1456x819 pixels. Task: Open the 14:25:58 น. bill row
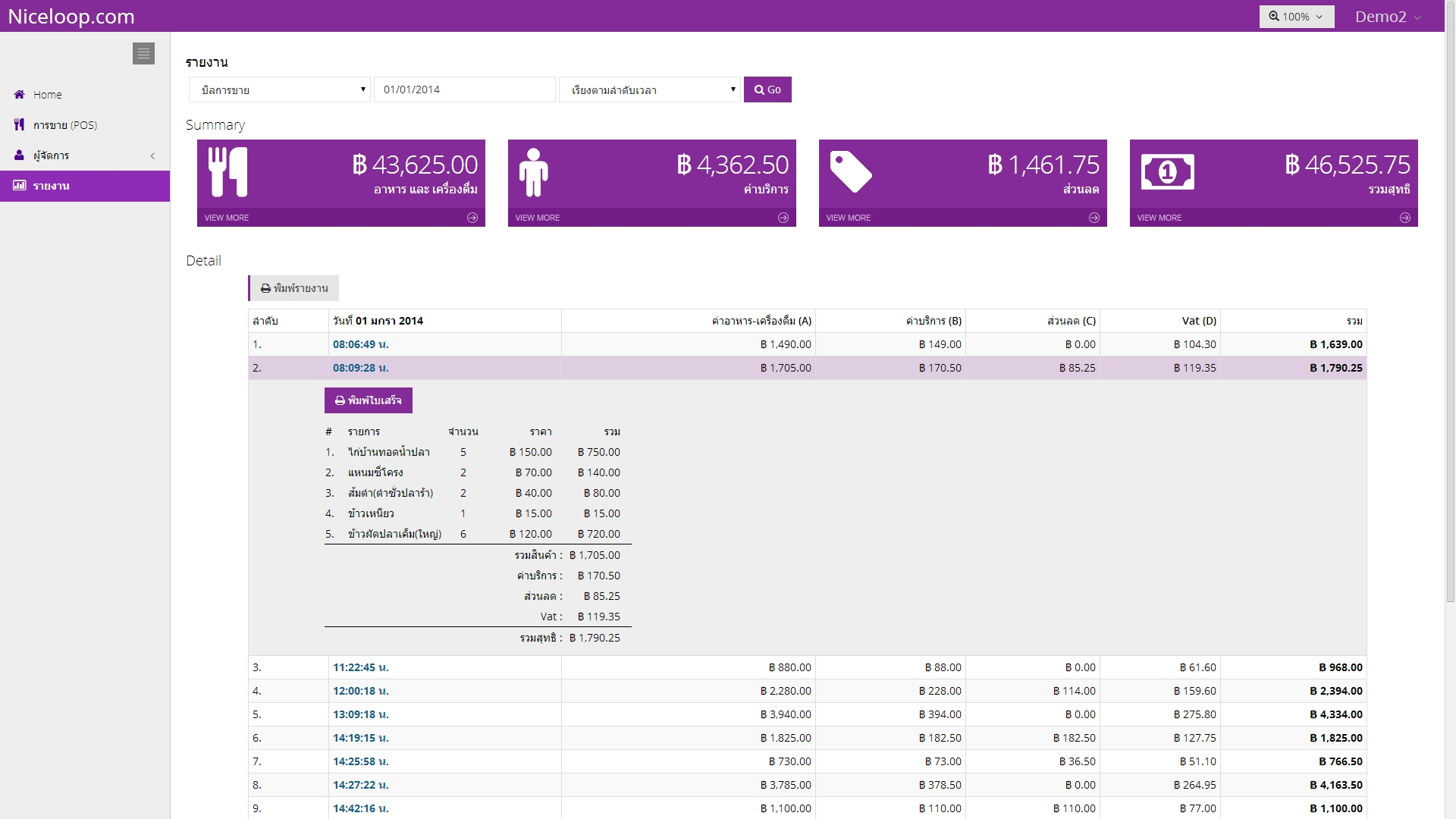click(807, 761)
